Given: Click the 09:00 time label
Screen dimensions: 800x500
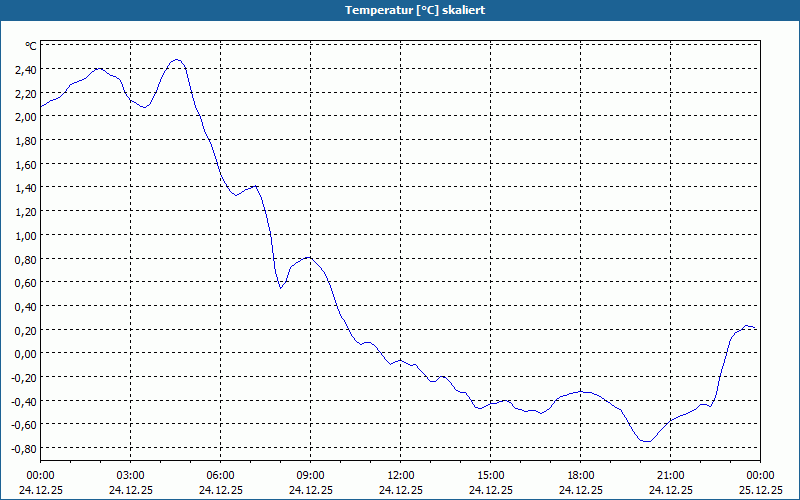Looking at the screenshot, I should pos(311,476).
